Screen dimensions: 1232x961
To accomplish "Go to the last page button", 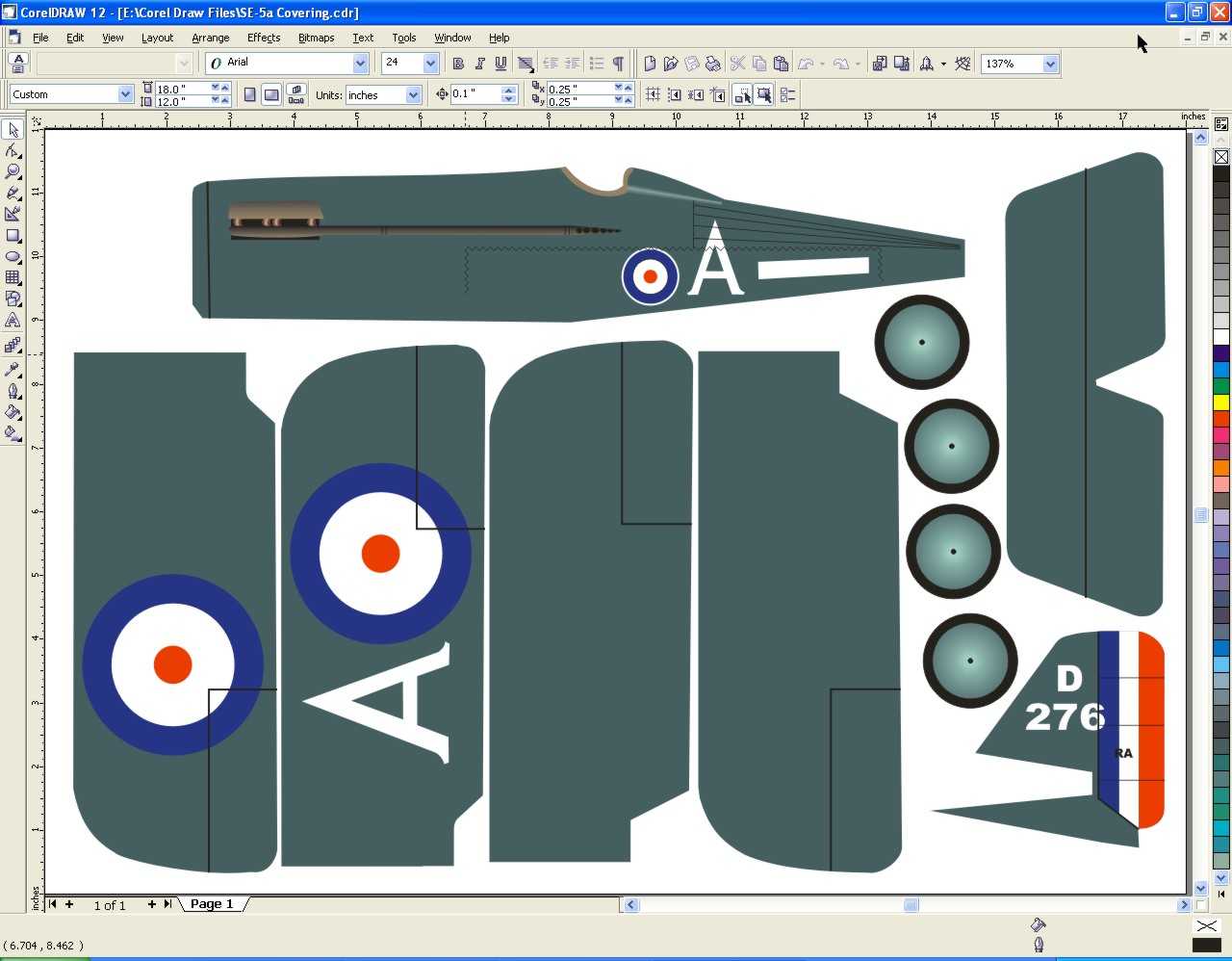I will click(x=167, y=904).
